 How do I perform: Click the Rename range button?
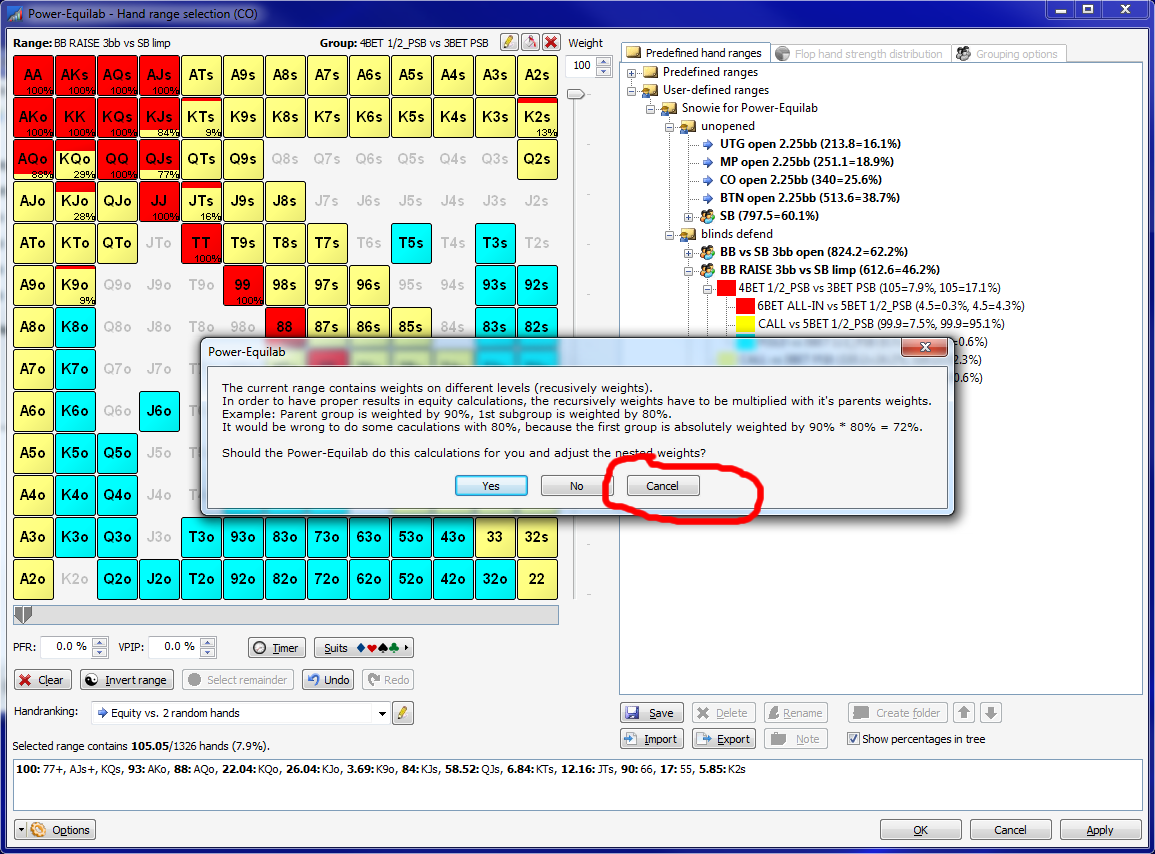[796, 713]
